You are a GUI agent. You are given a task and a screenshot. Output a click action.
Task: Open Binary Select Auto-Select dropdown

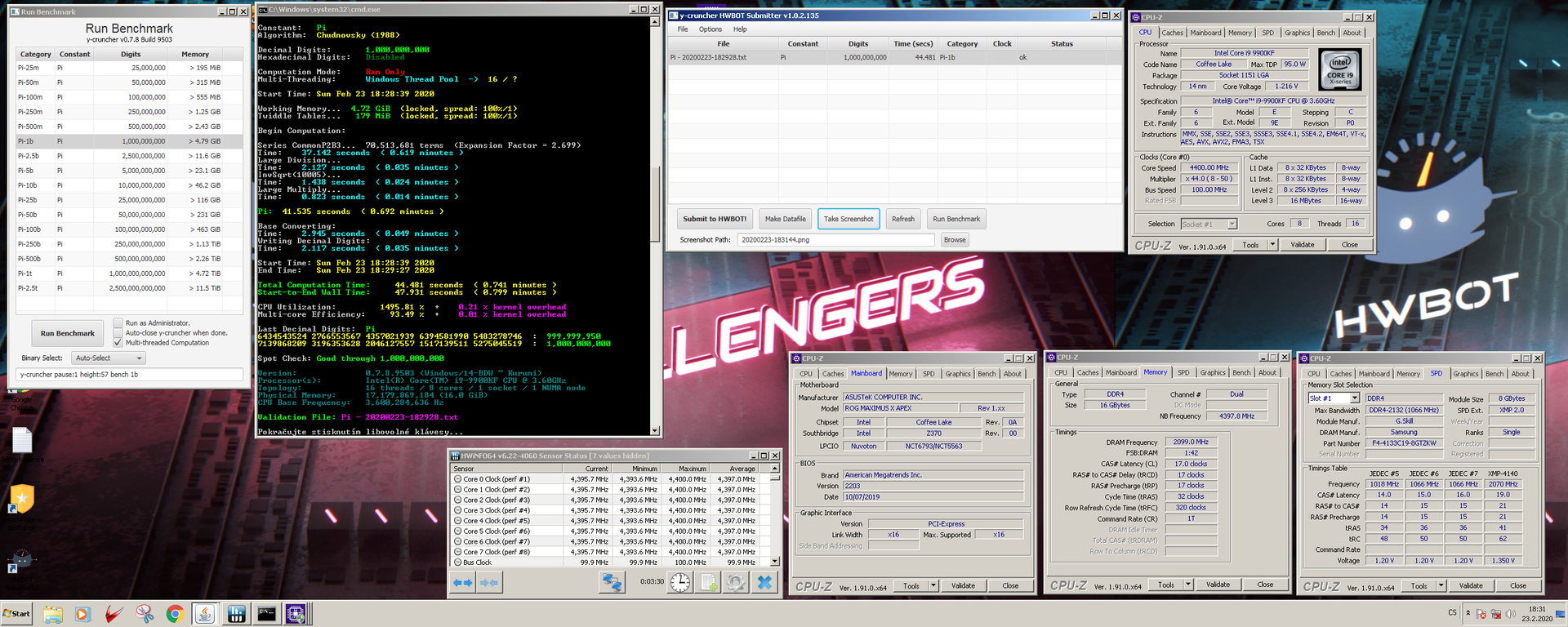click(108, 358)
